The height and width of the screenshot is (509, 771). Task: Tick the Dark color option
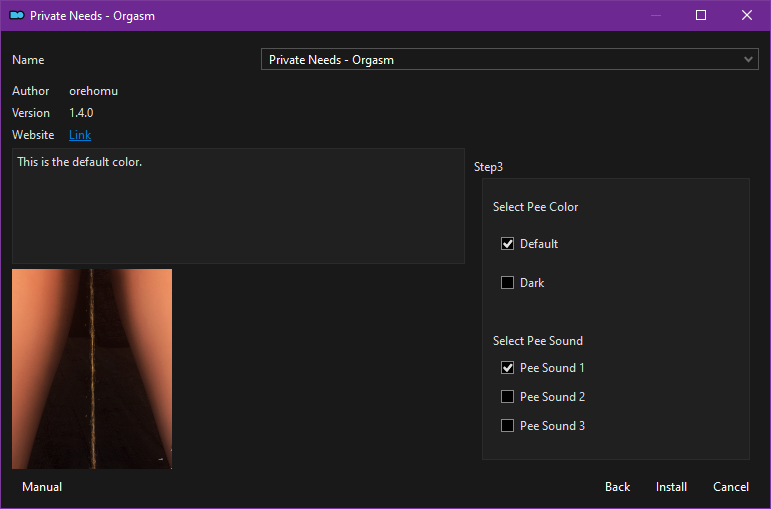[508, 283]
